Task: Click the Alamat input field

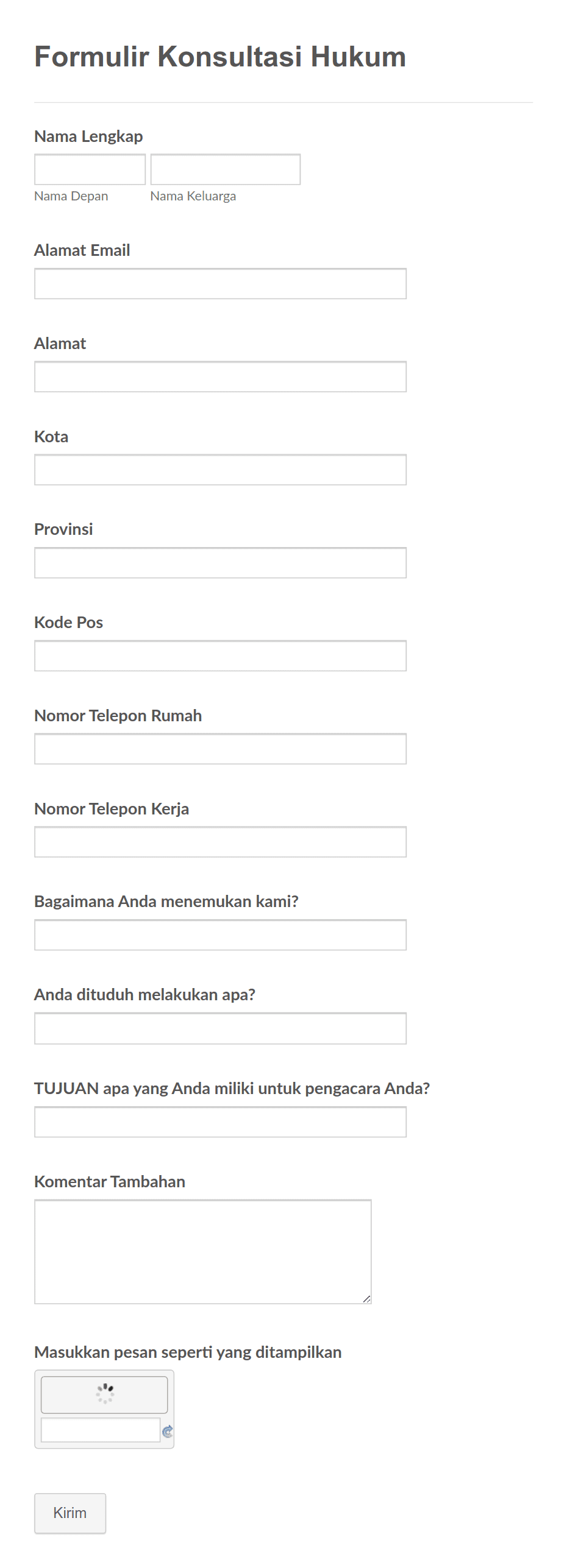Action: 220,376
